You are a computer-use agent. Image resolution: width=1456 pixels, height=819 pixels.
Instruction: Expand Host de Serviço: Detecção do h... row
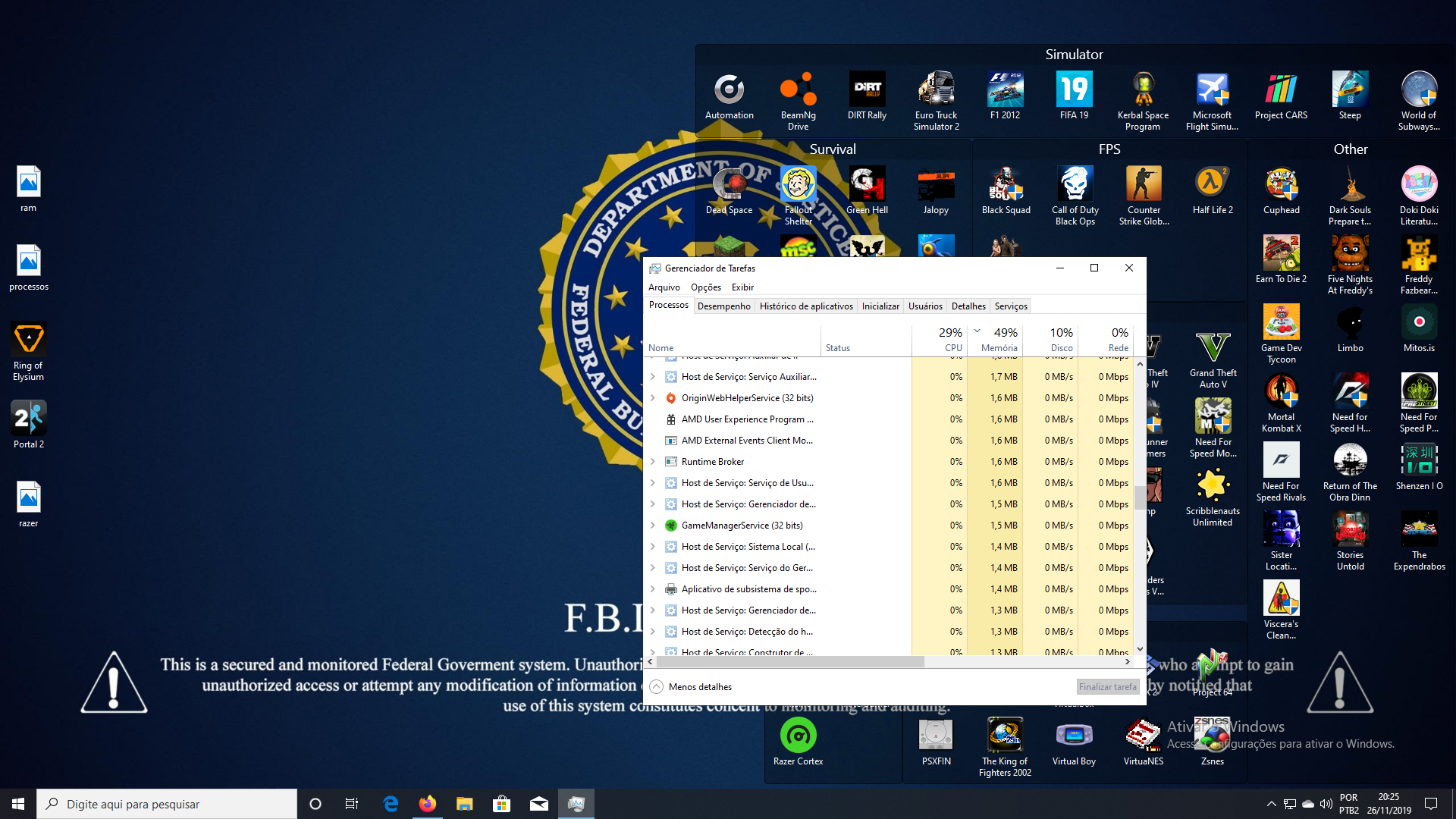coord(652,631)
